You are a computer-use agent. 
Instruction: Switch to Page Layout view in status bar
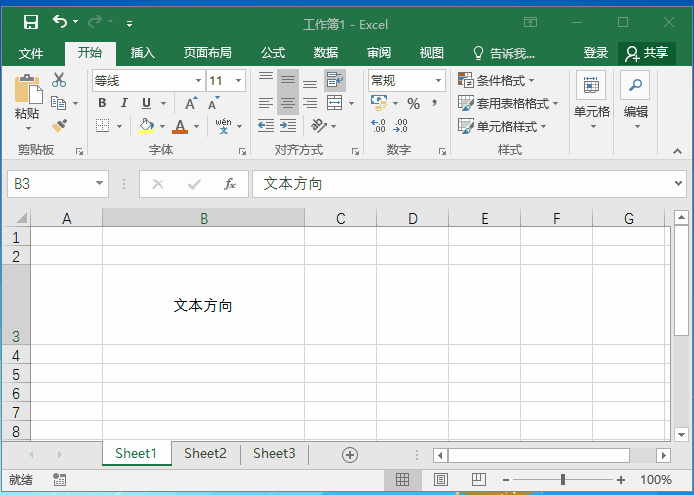coord(440,480)
